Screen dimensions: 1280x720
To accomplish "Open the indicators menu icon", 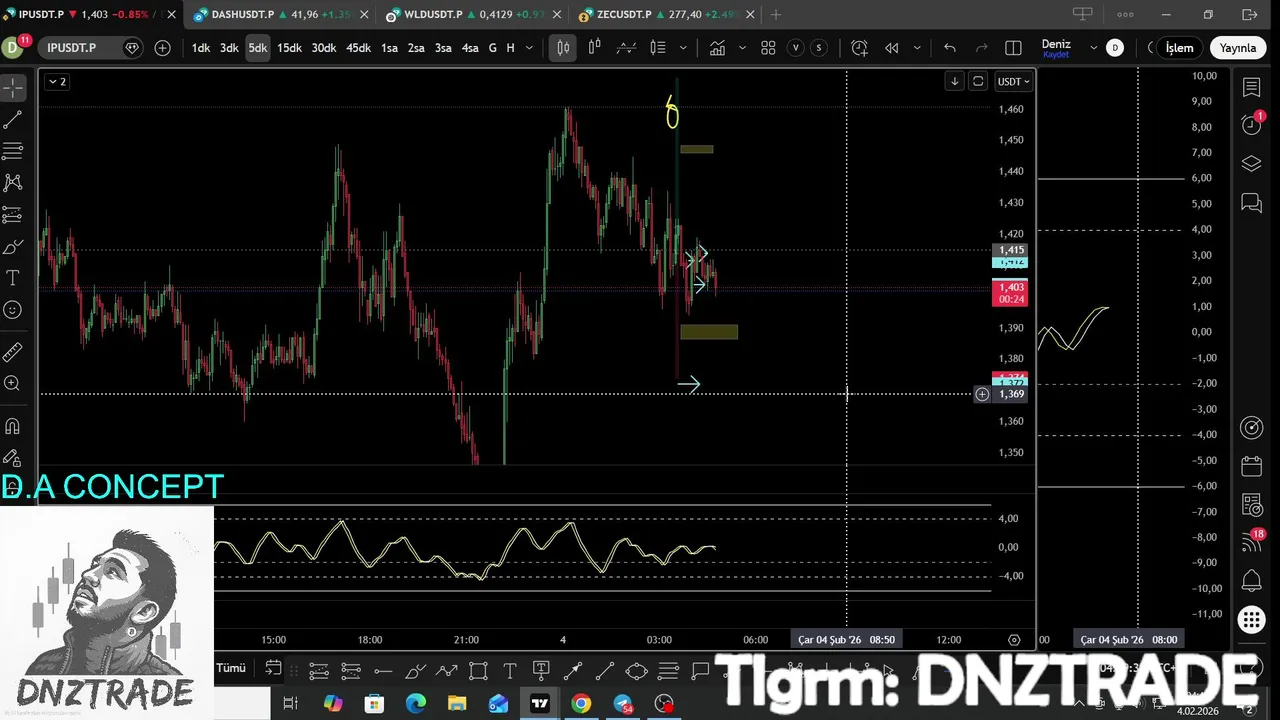I will pyautogui.click(x=717, y=48).
